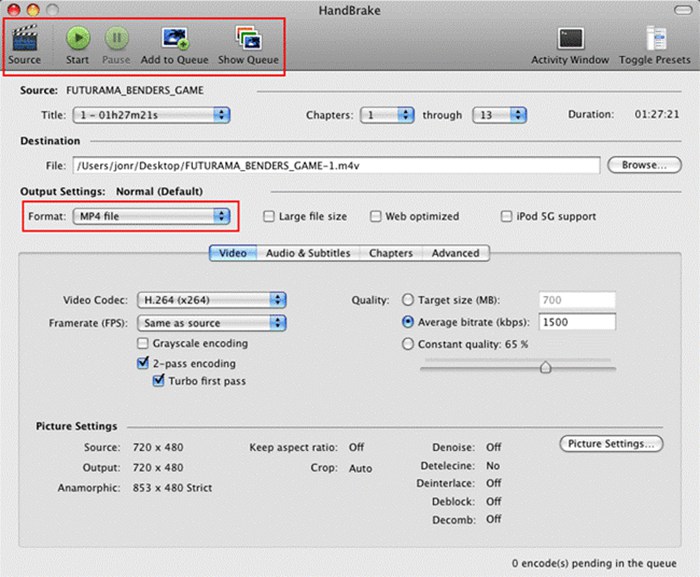700x577 pixels.
Task: Enable the Large file size checkbox
Action: tap(269, 216)
